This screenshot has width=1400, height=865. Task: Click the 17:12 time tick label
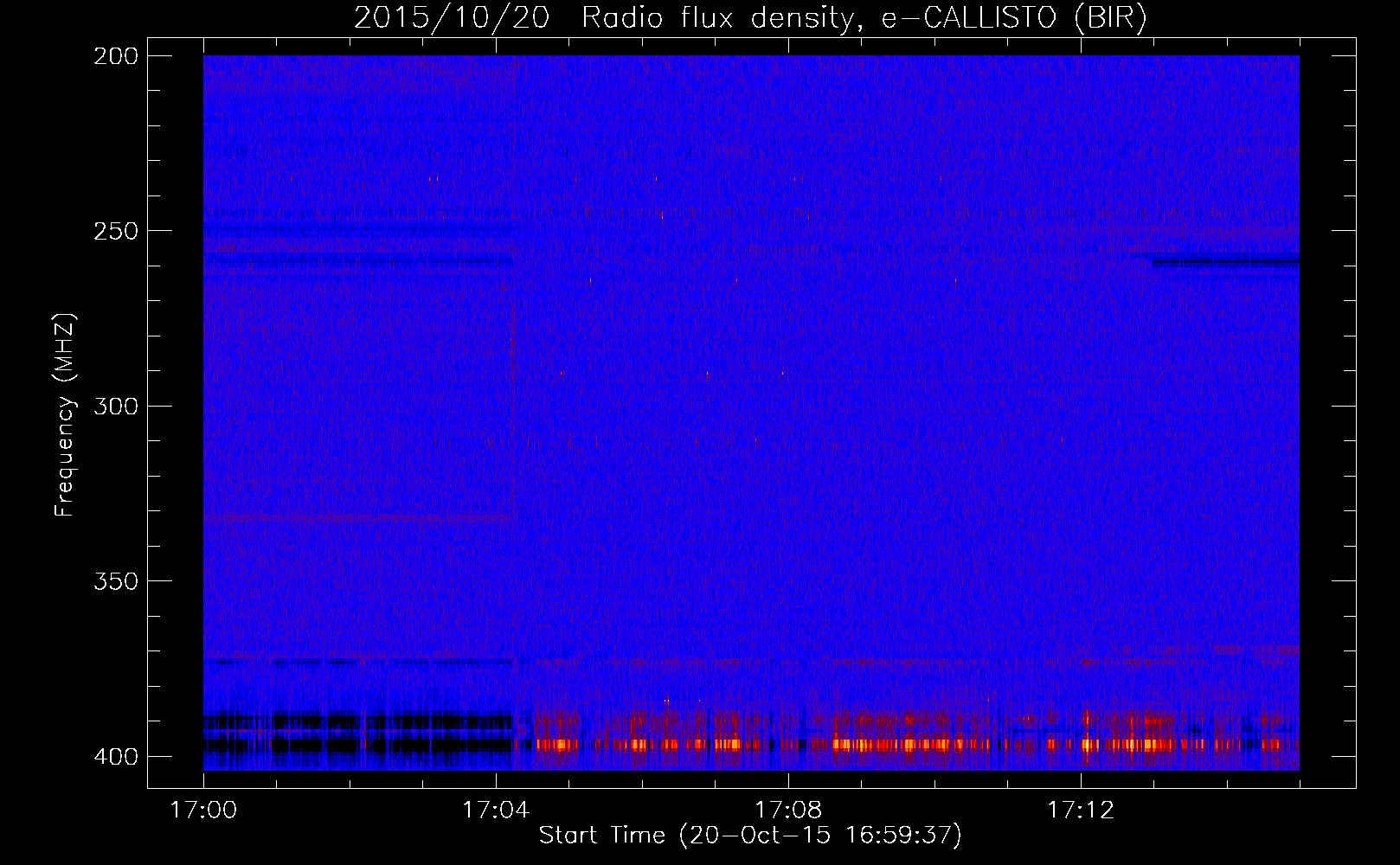click(1081, 811)
